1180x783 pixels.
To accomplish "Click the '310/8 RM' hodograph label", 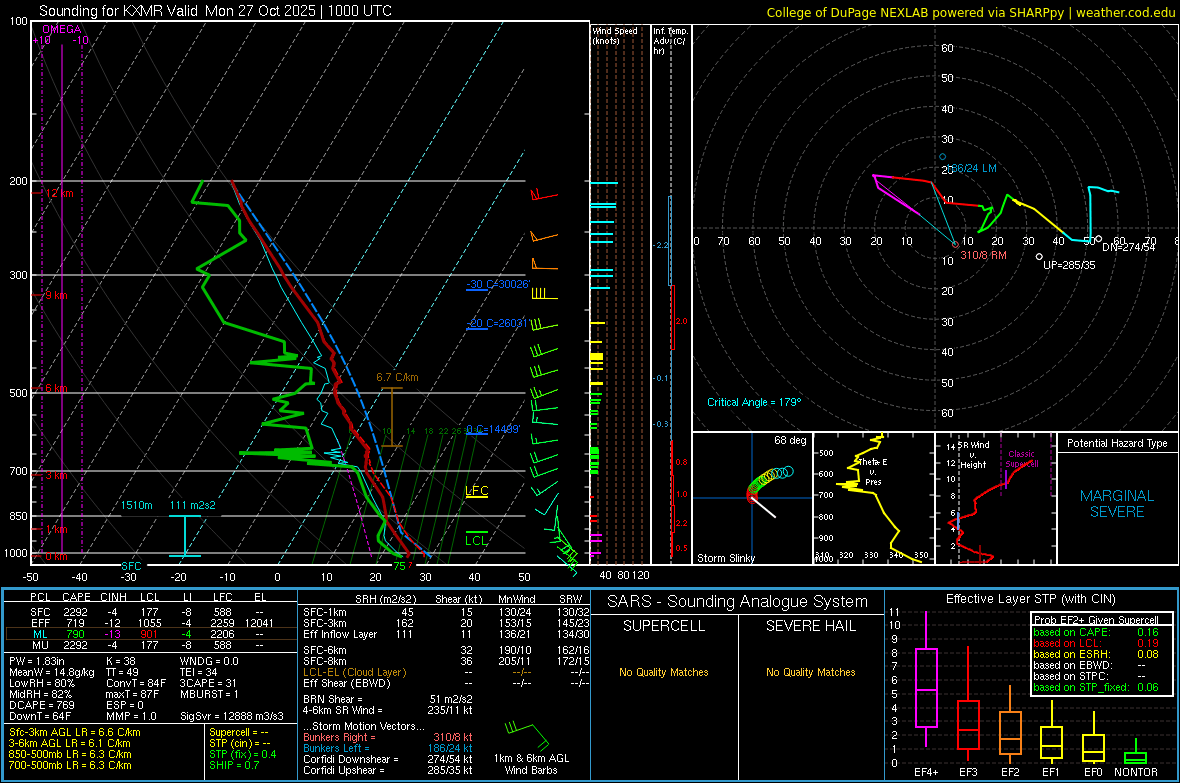I will click(x=983, y=255).
